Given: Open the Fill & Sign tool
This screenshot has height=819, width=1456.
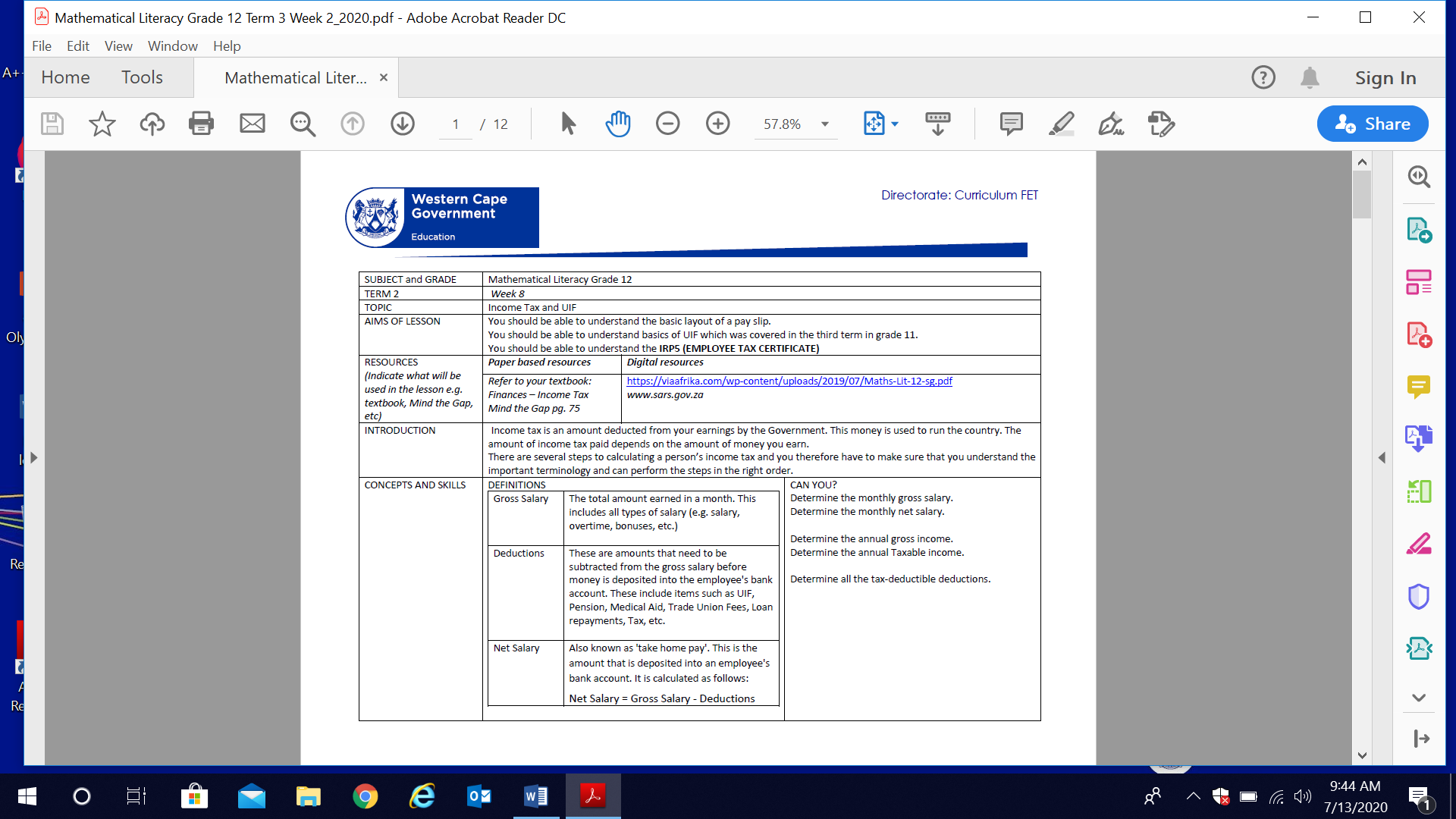Looking at the screenshot, I should (1111, 124).
